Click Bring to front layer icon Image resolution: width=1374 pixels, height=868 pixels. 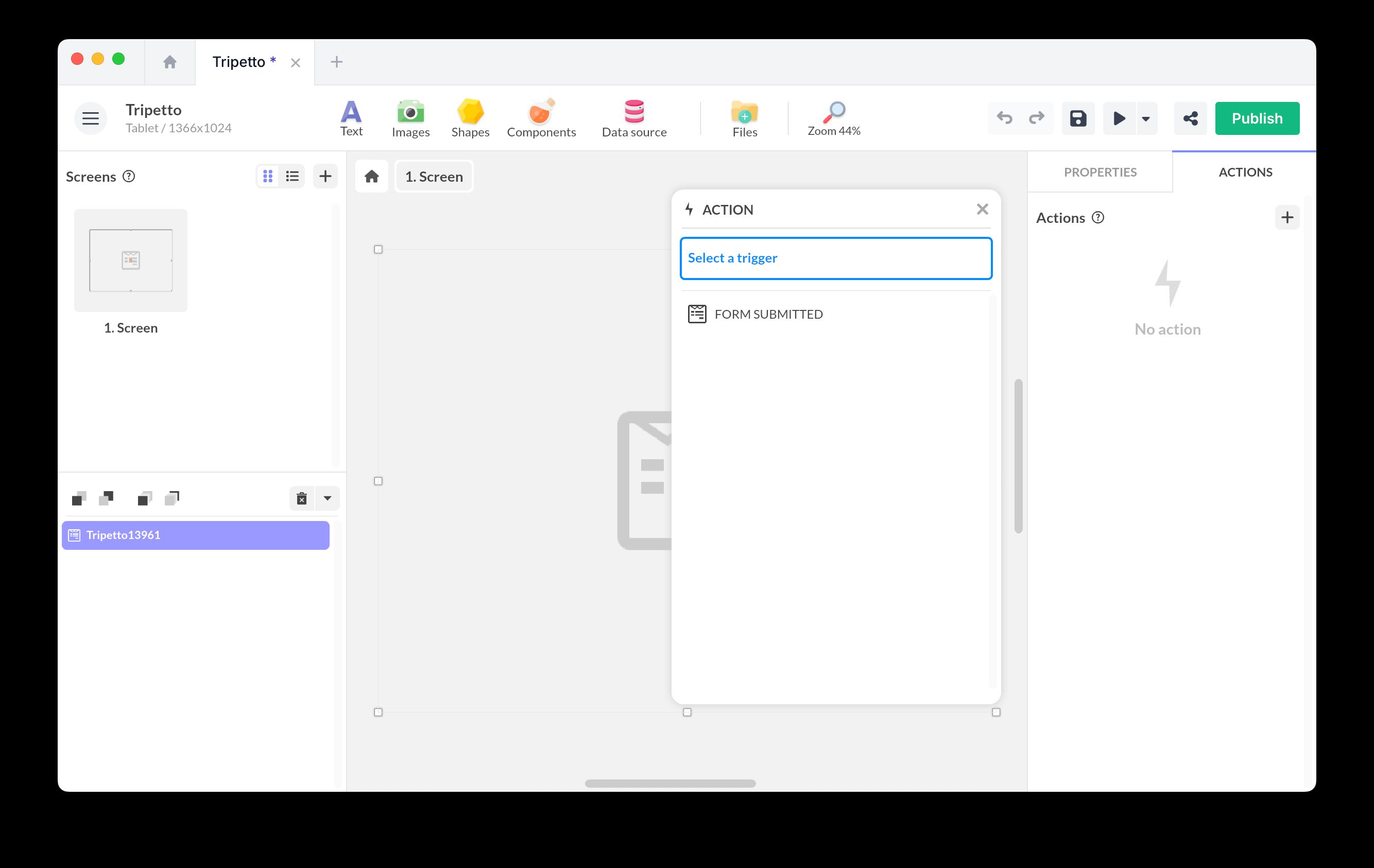(145, 498)
